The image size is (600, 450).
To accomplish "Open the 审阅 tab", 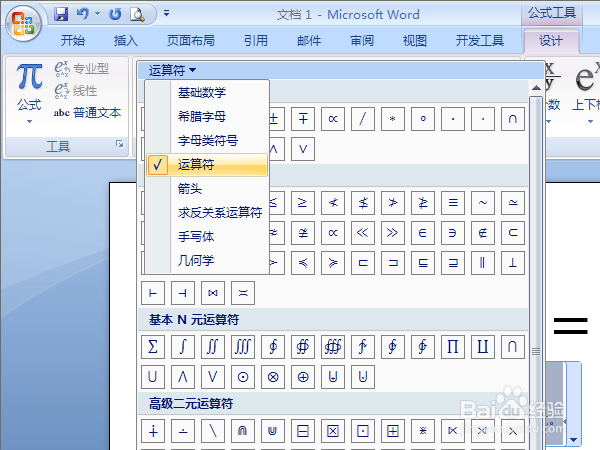I will [362, 40].
